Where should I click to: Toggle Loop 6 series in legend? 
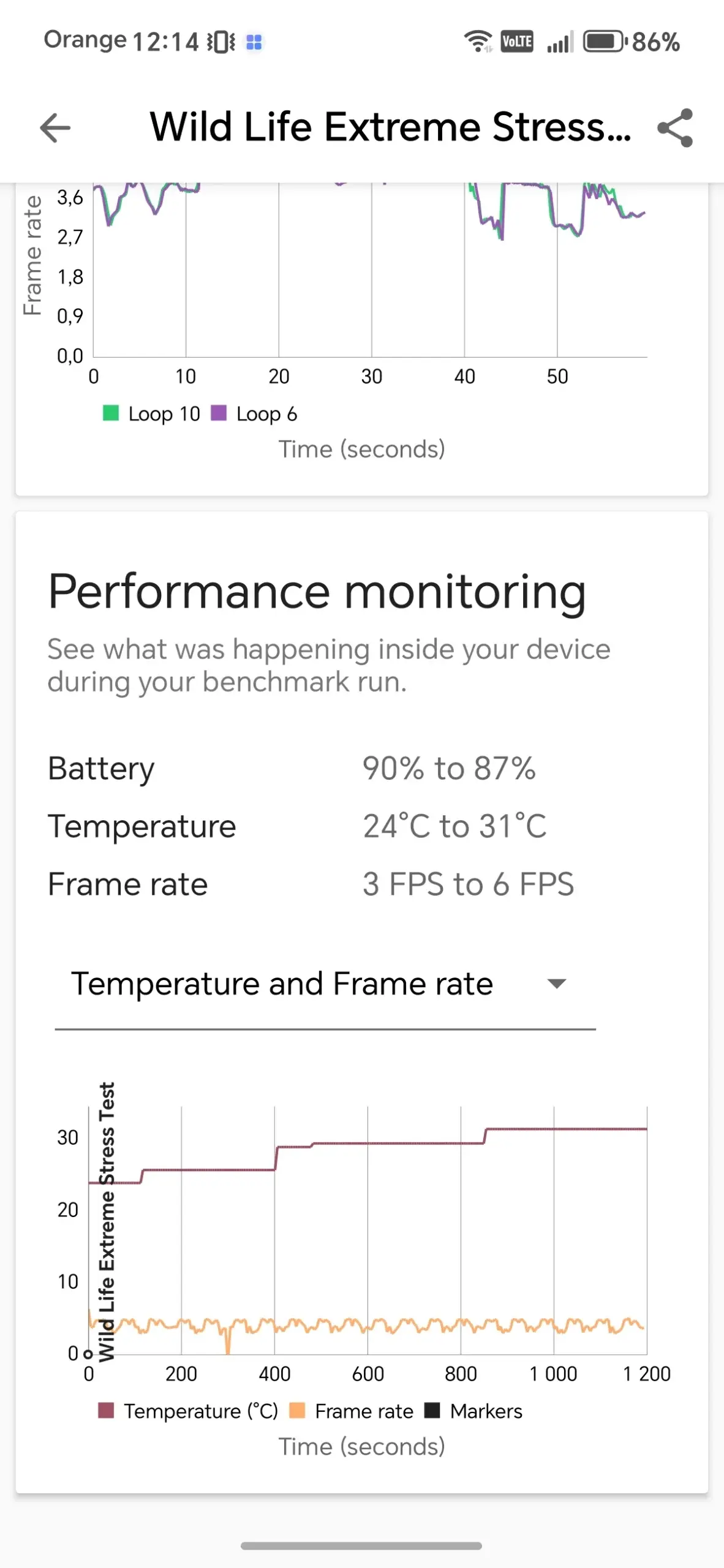coord(255,414)
